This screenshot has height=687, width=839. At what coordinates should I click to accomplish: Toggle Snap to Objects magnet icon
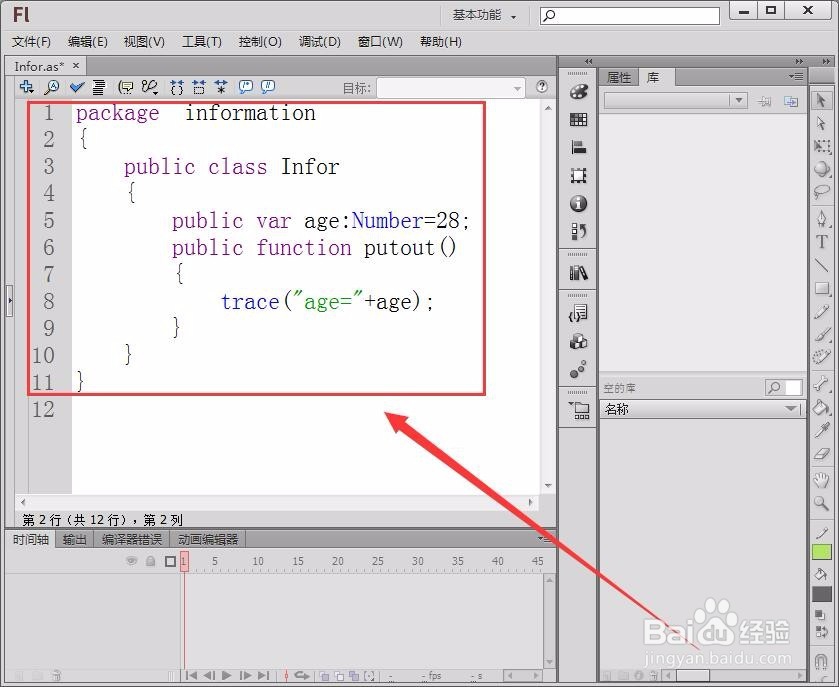(821, 662)
